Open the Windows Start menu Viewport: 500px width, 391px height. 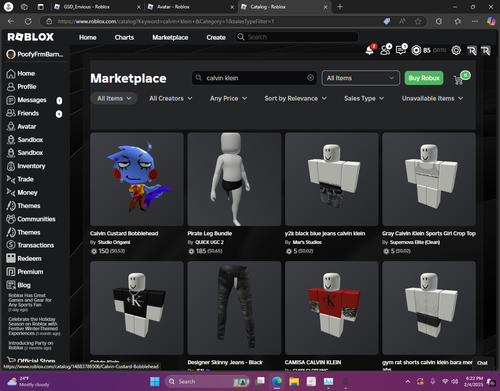point(155,381)
